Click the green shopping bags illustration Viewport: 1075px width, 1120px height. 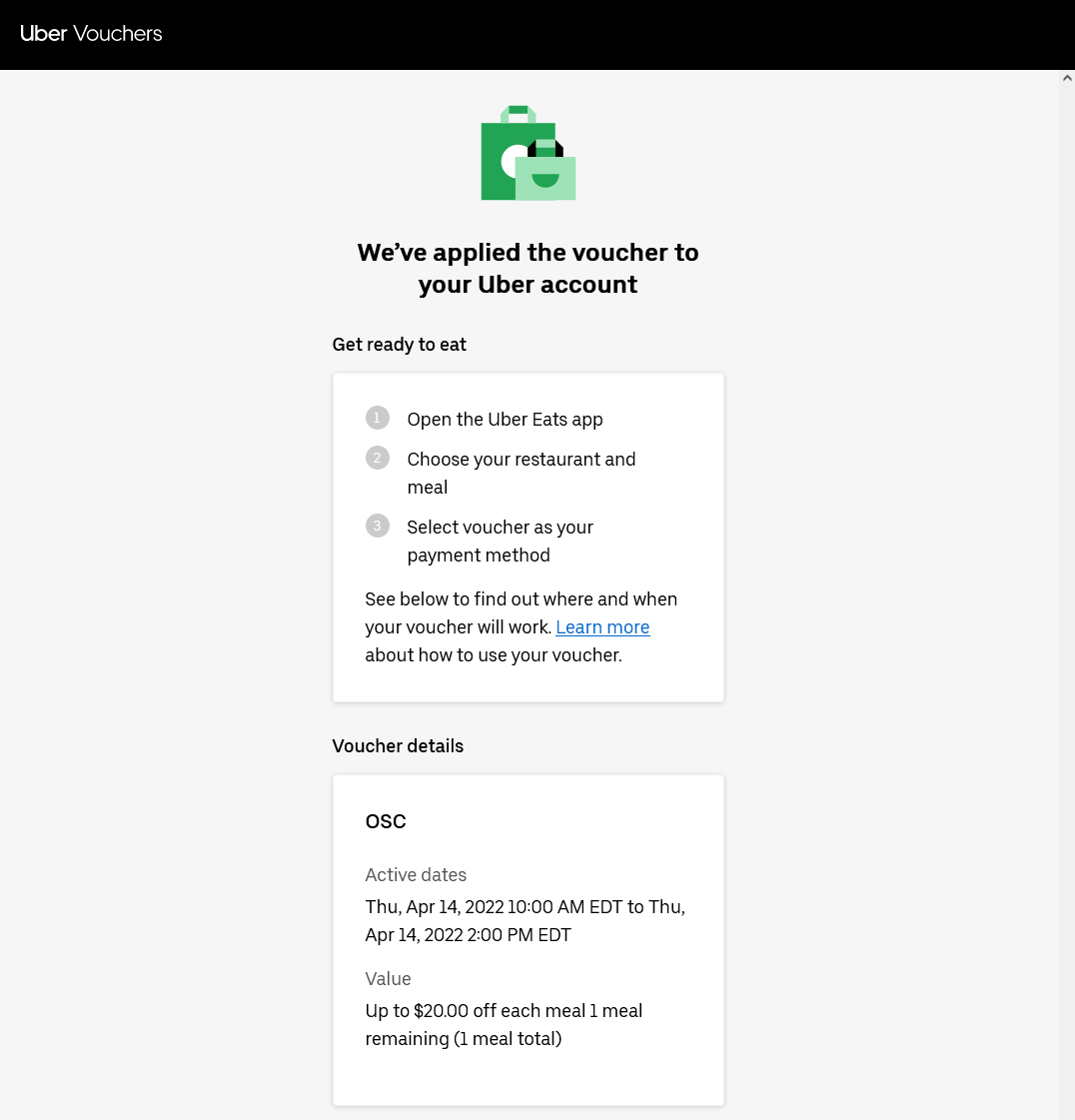click(528, 154)
